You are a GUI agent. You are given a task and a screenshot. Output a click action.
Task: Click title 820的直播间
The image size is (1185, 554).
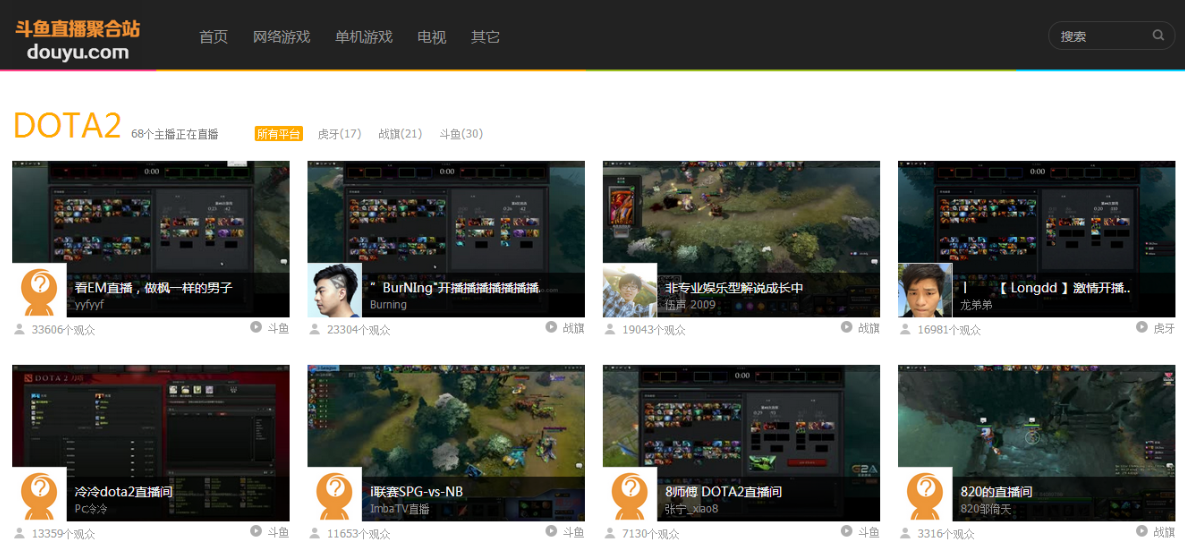[x=996, y=492]
